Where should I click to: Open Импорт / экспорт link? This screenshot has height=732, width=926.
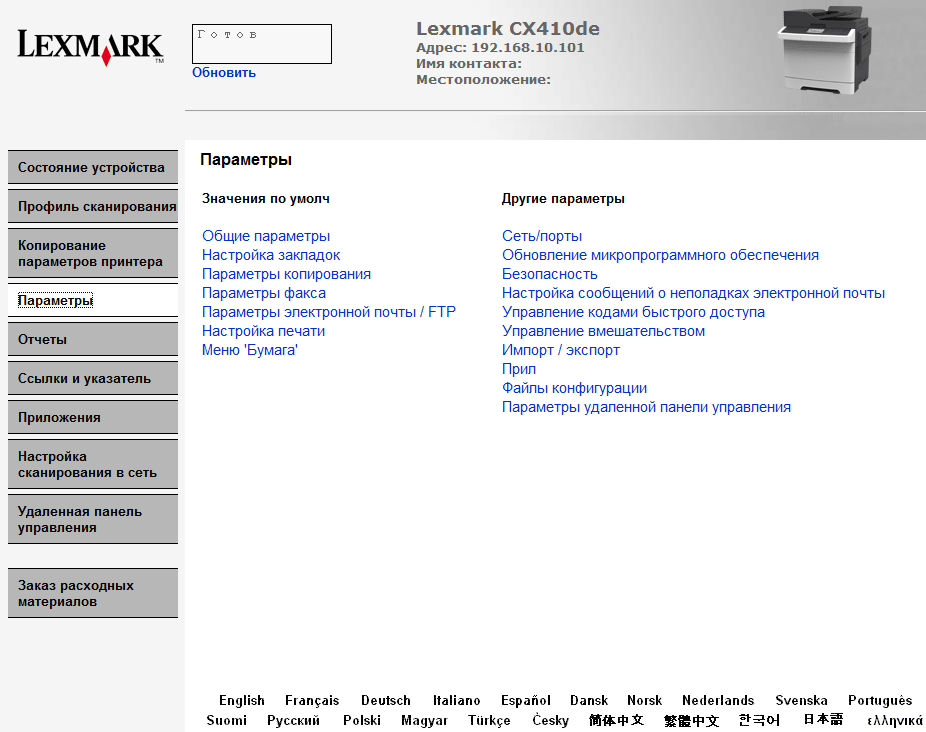click(x=560, y=350)
